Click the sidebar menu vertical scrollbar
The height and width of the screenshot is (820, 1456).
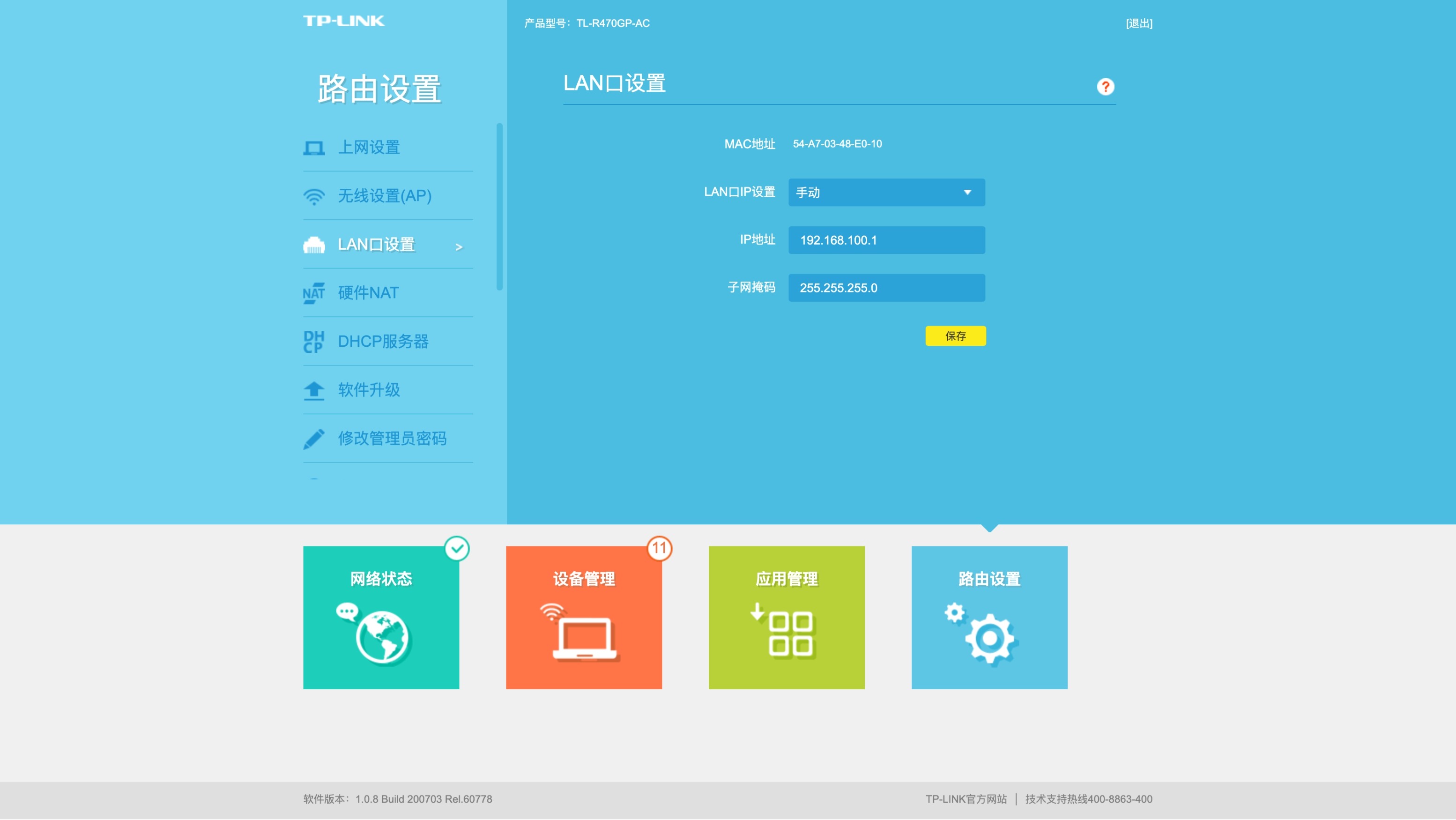[499, 207]
